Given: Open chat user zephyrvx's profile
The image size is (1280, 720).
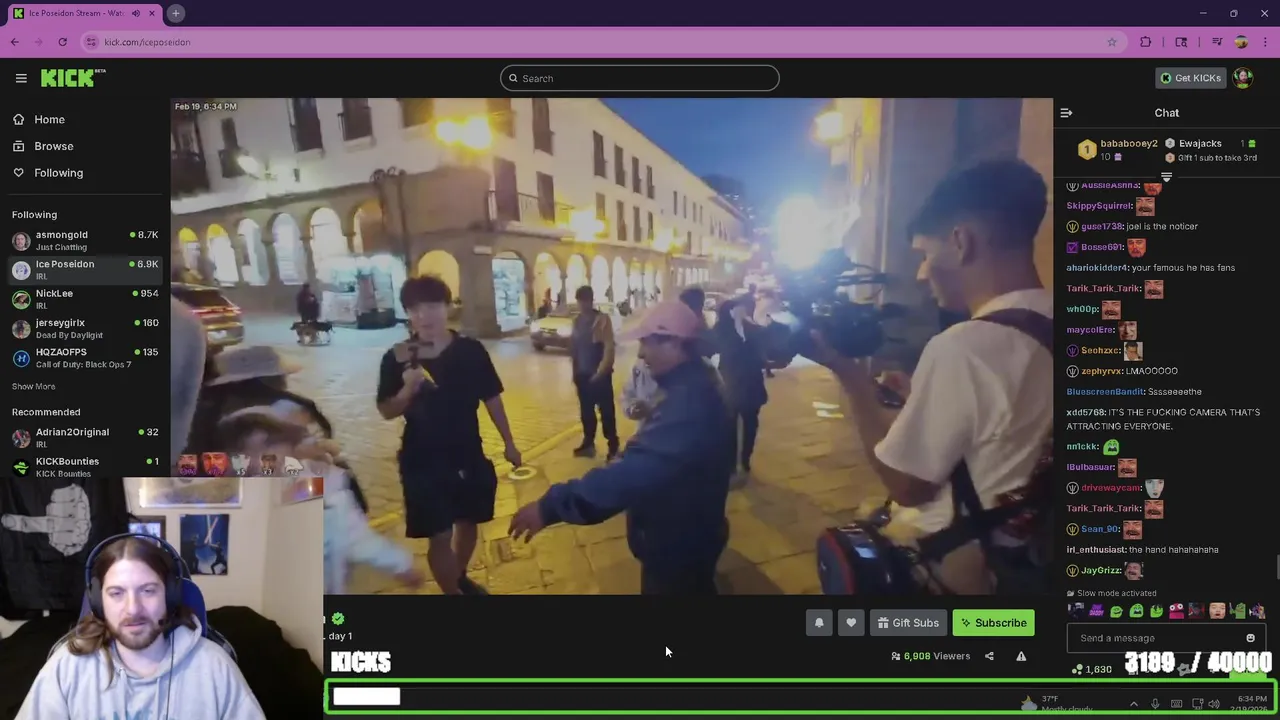Looking at the screenshot, I should [1102, 371].
